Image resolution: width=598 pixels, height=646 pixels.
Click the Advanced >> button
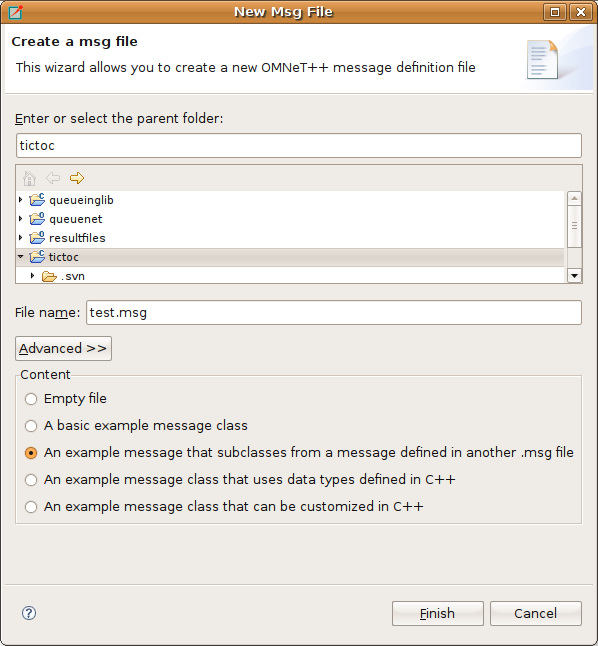[63, 349]
